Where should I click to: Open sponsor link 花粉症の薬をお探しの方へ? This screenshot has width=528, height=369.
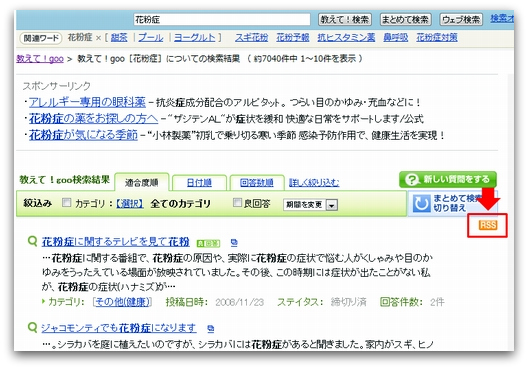click(x=93, y=119)
